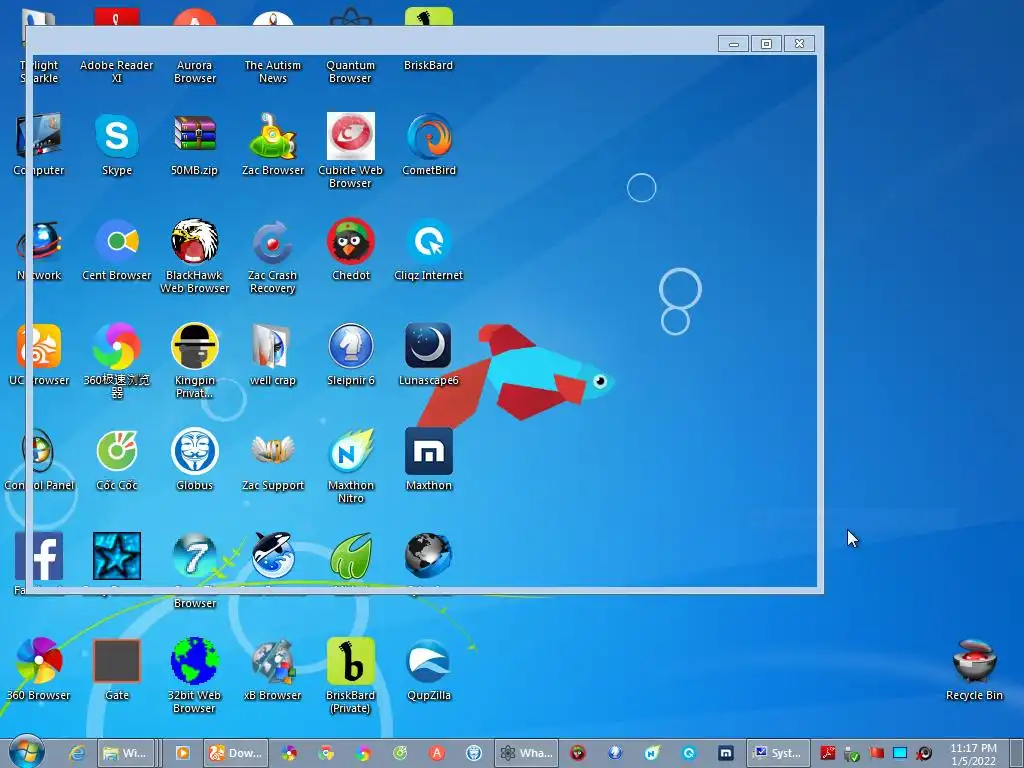Image resolution: width=1024 pixels, height=768 pixels.
Task: Launch the Chedot browser icon
Action: coord(351,249)
